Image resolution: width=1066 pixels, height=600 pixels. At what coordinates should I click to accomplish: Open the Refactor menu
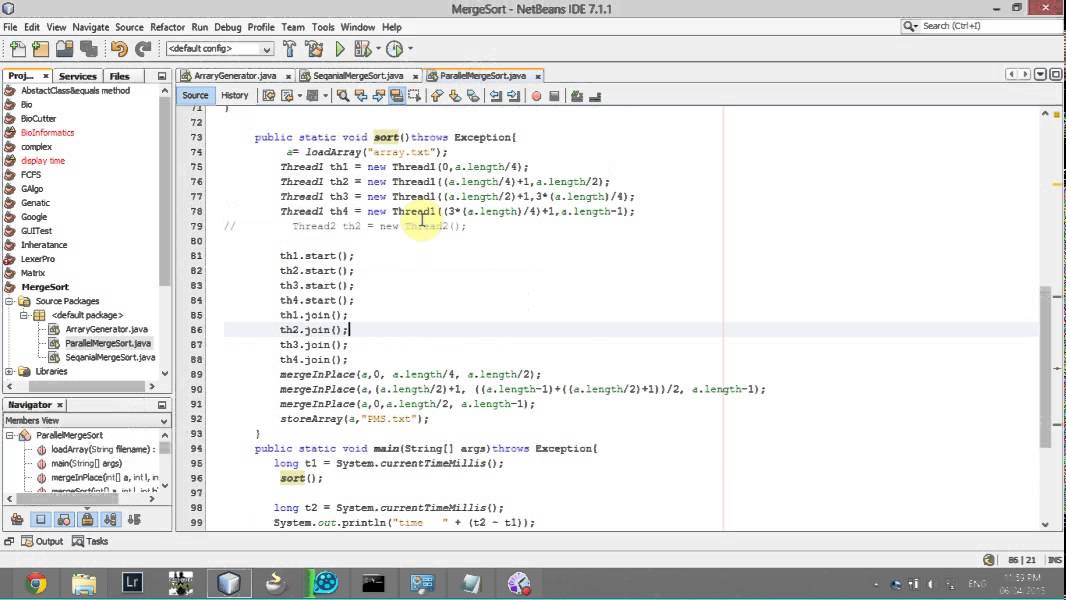167,27
